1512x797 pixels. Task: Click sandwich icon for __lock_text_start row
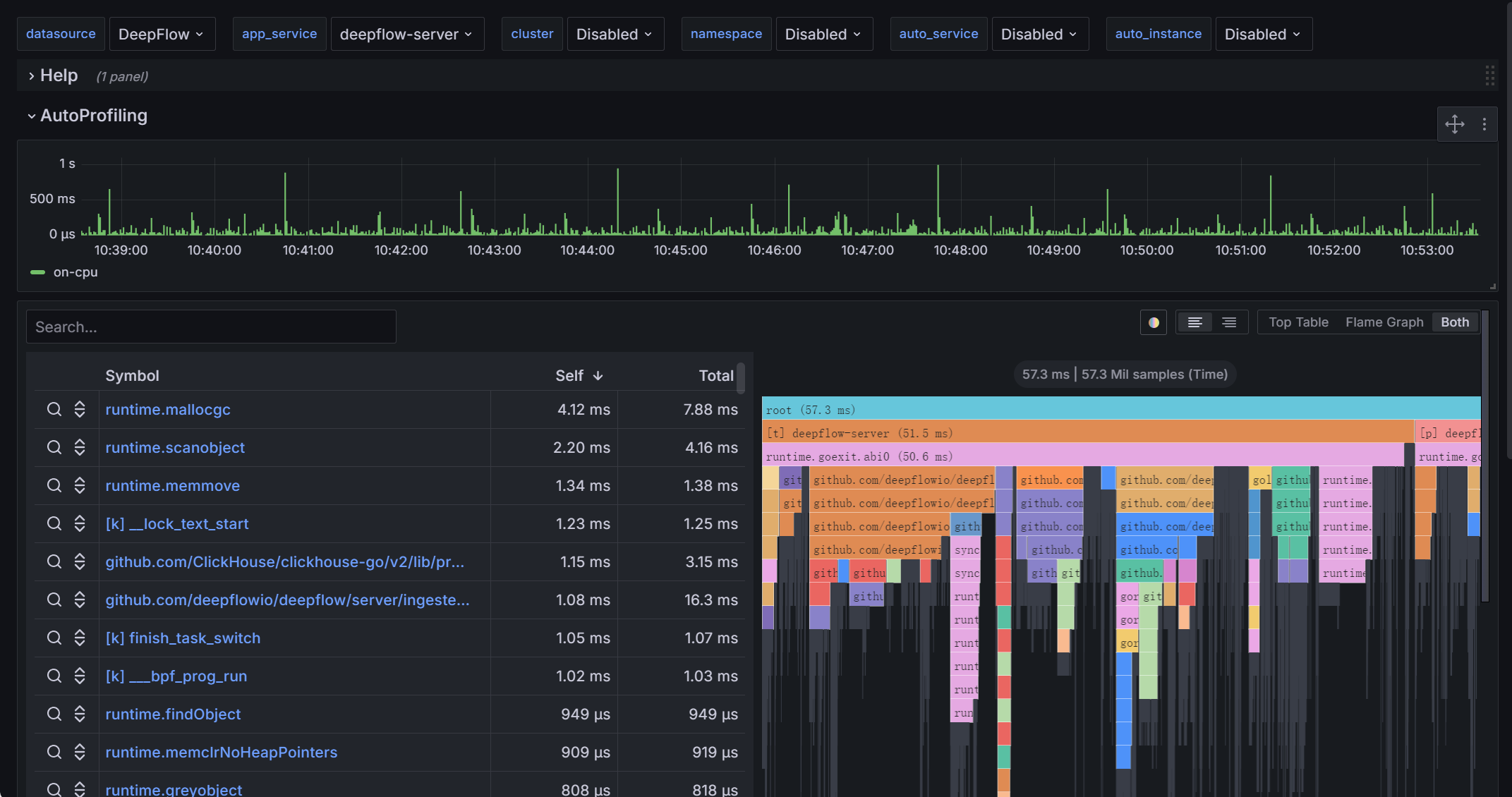pos(80,523)
